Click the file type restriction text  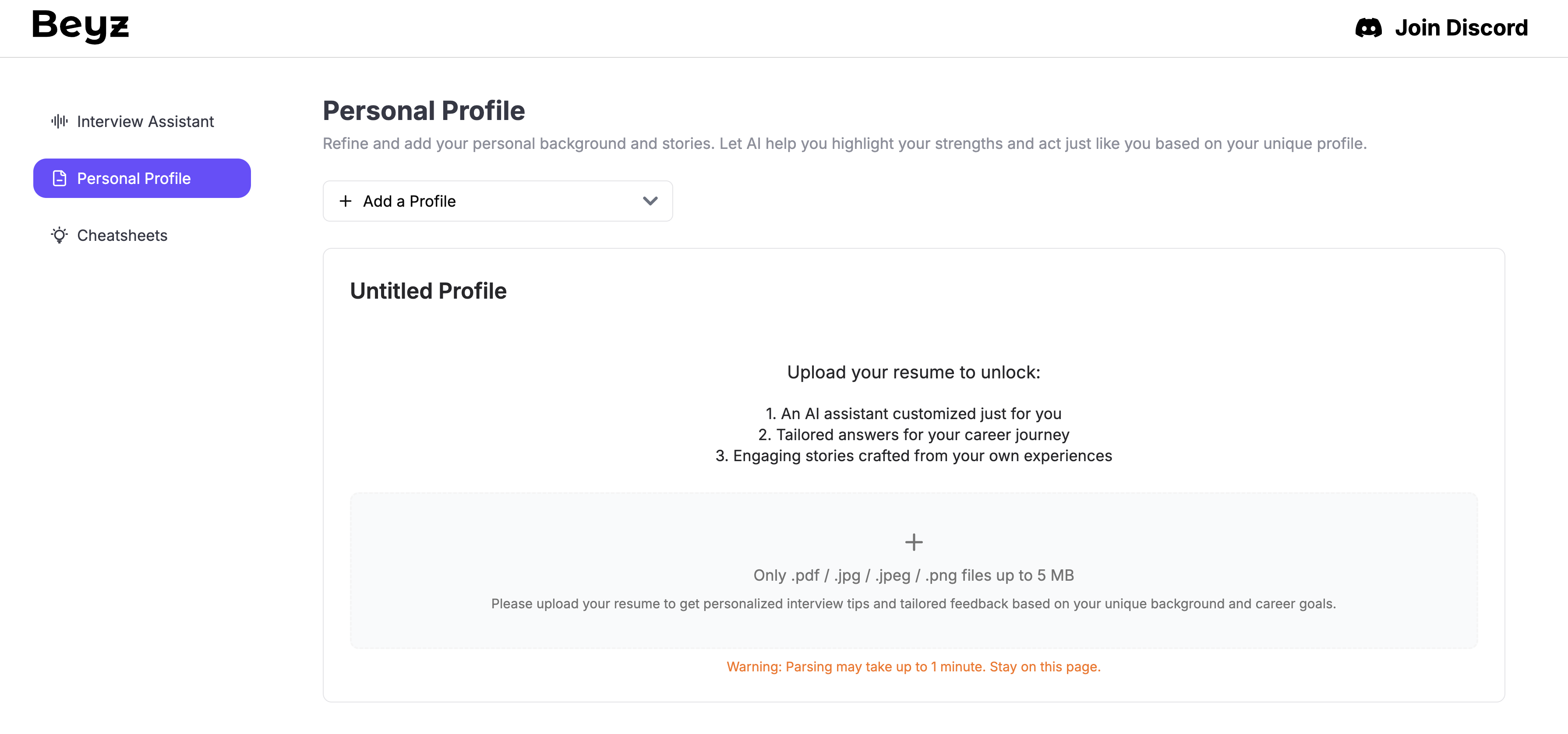point(913,575)
